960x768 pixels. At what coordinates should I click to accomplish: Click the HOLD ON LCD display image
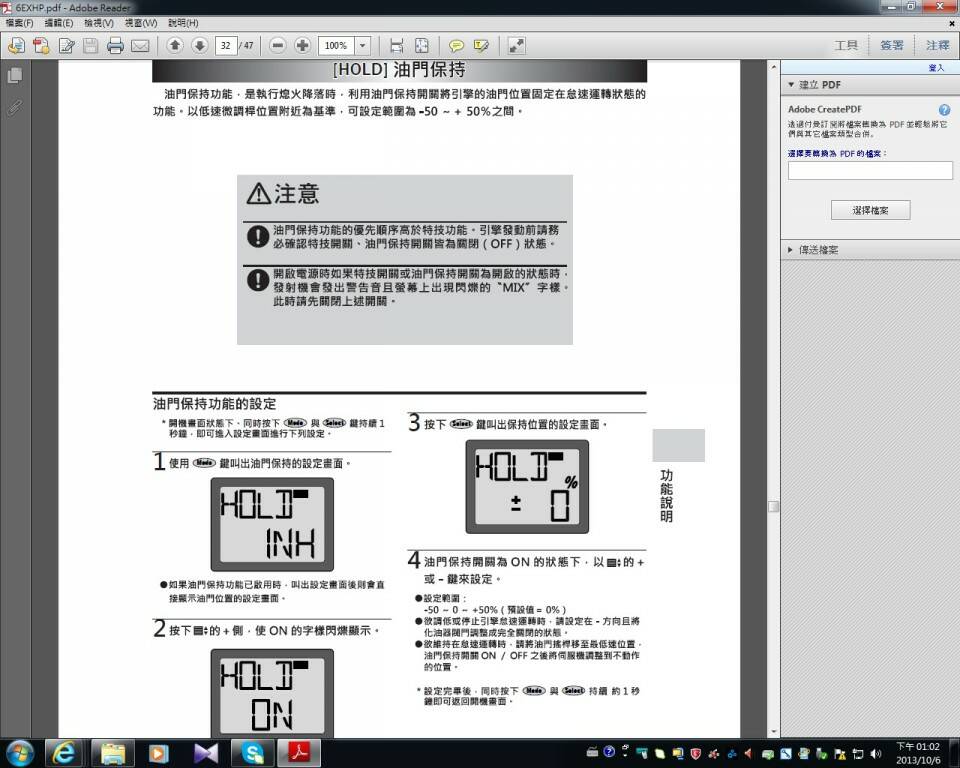coord(272,693)
